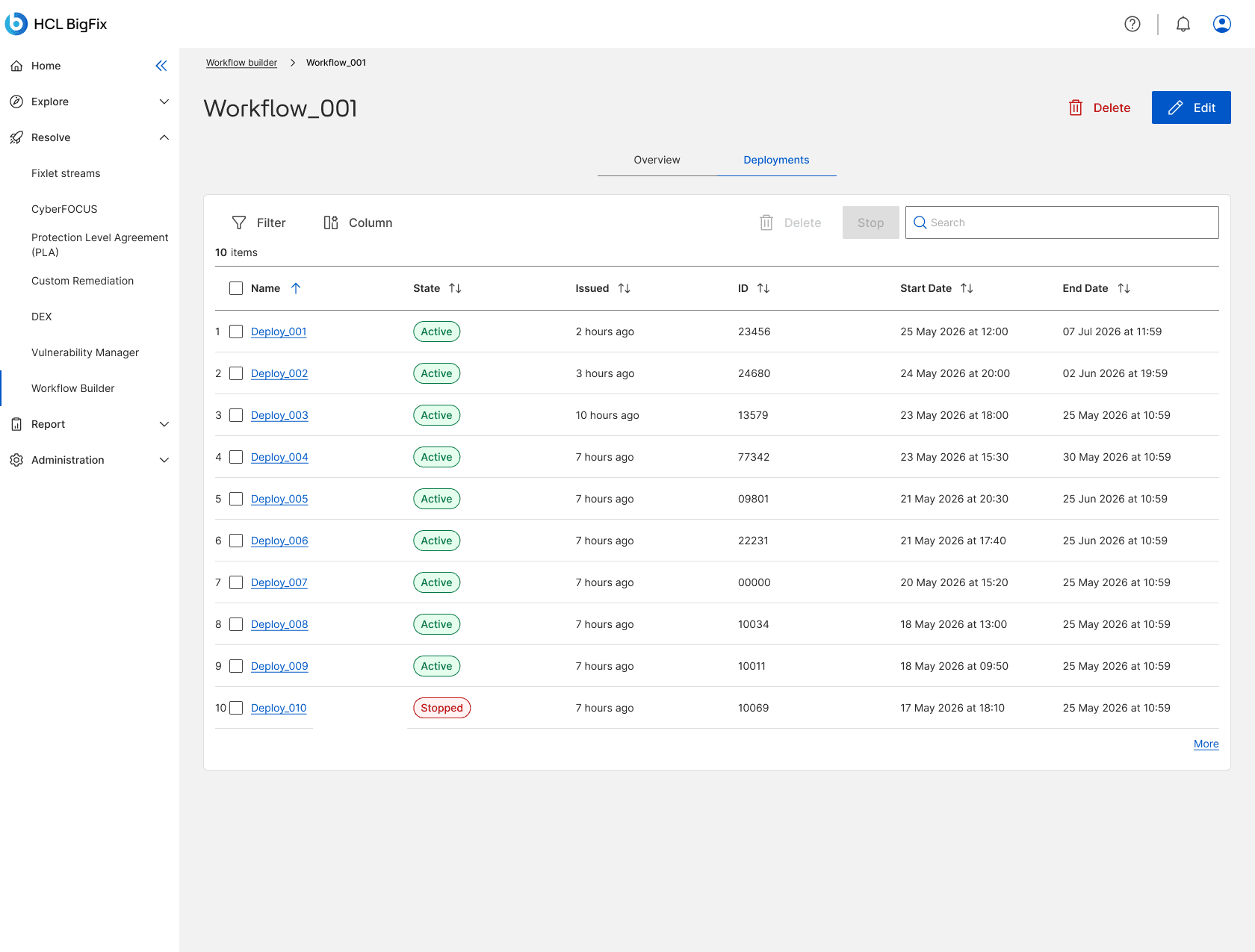Screen dimensions: 1255x952
Task: Click the Report clipboard icon
Action: 16,424
